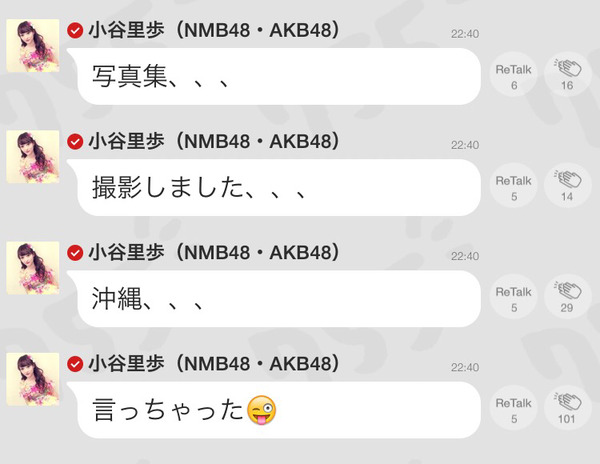Click the clap icon showing 101 claps
Viewport: 600px width, 464px height.
[x=567, y=408]
